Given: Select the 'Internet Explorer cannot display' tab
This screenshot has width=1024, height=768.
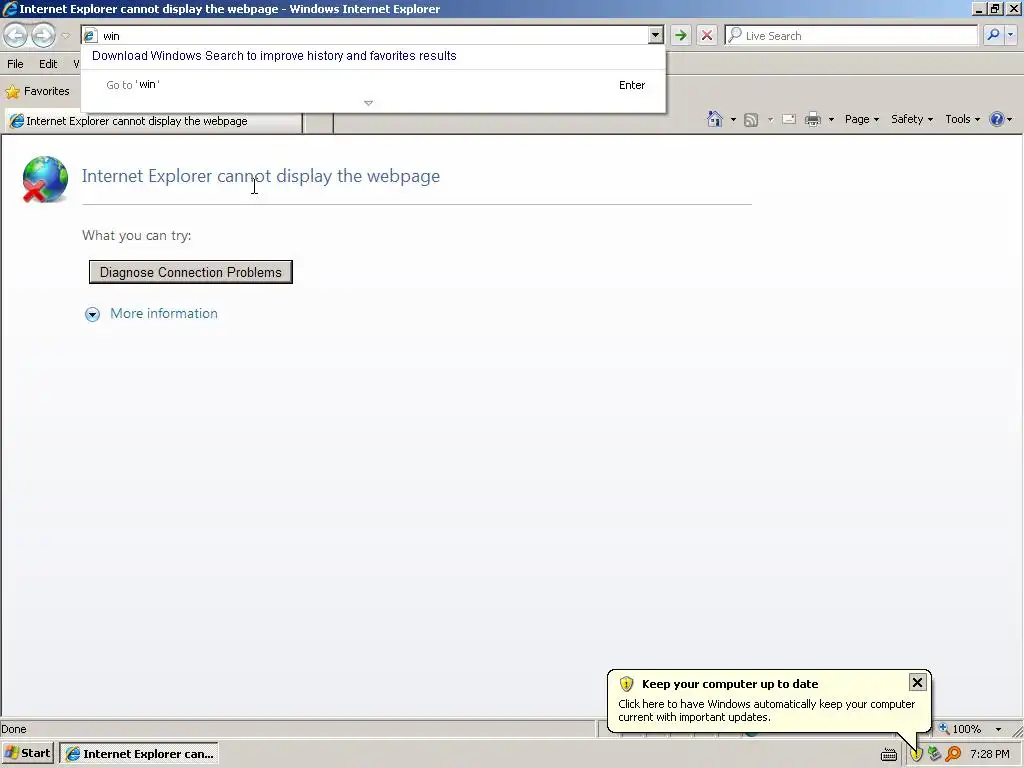Looking at the screenshot, I should click(153, 121).
